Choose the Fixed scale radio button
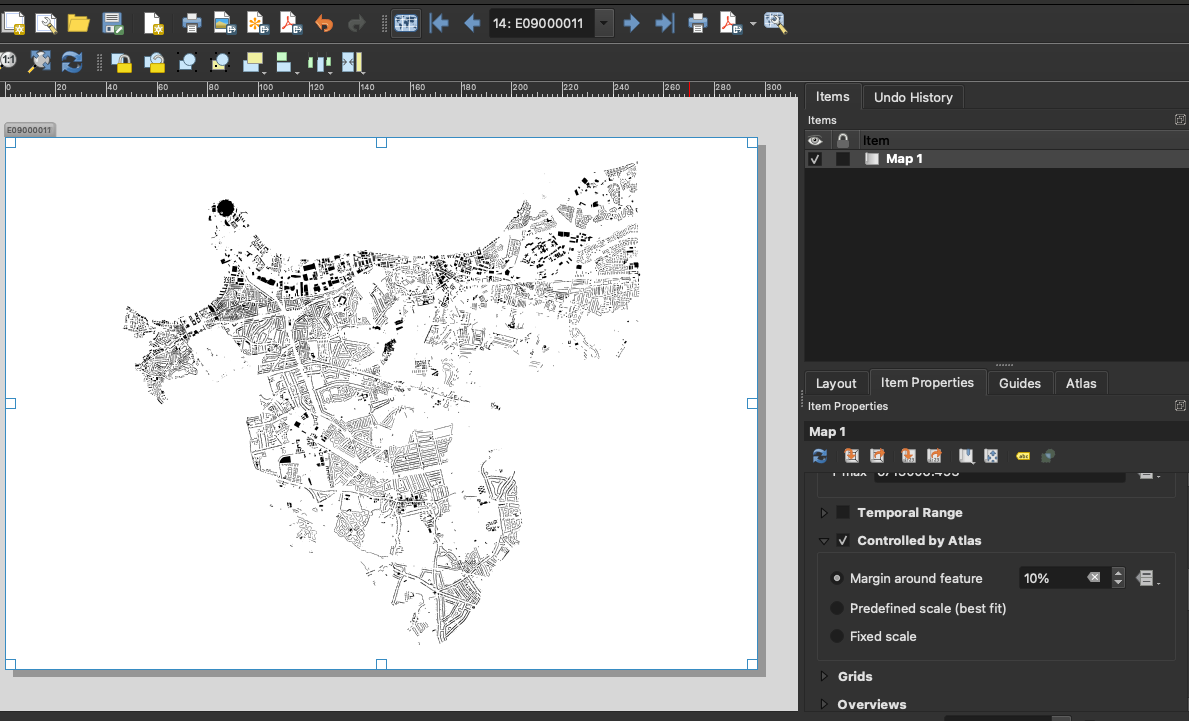This screenshot has width=1189, height=721. 837,636
